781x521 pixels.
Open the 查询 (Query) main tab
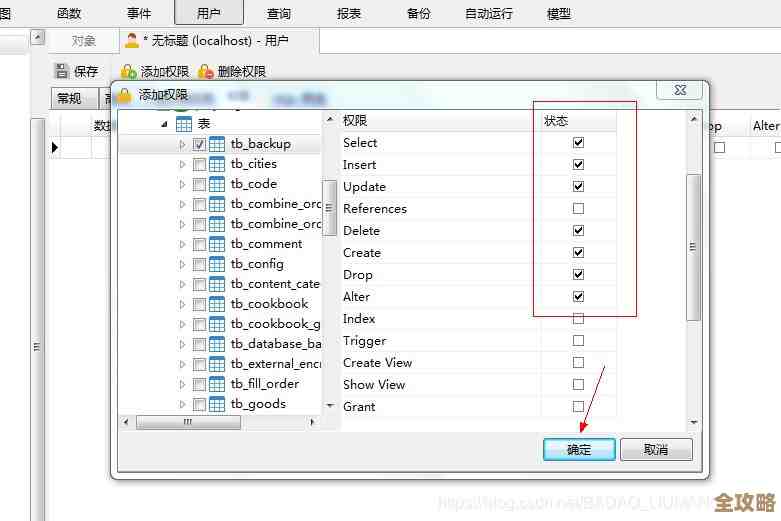(278, 13)
